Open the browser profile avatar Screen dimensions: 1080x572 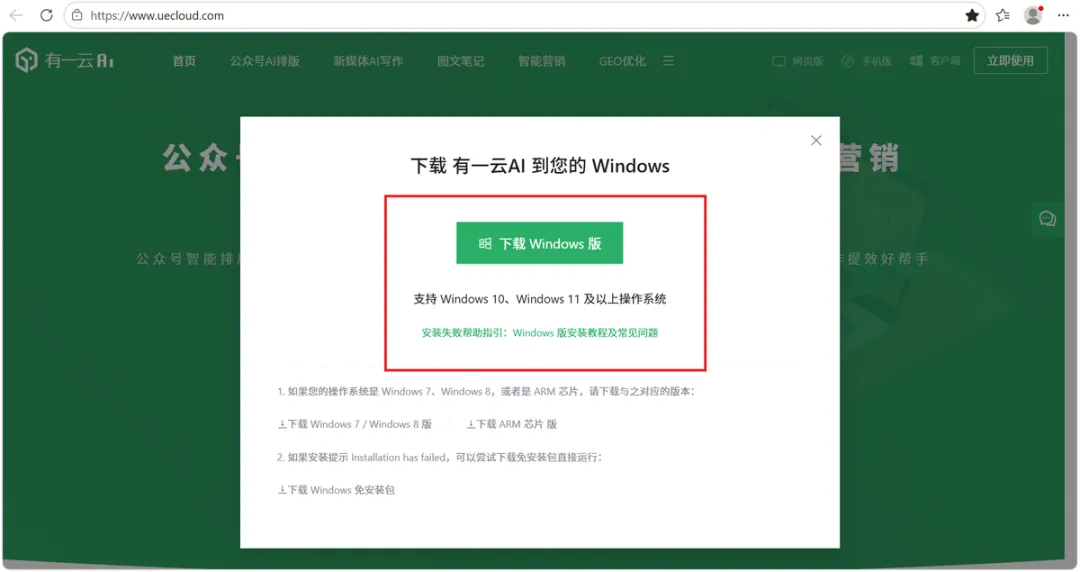point(1032,15)
